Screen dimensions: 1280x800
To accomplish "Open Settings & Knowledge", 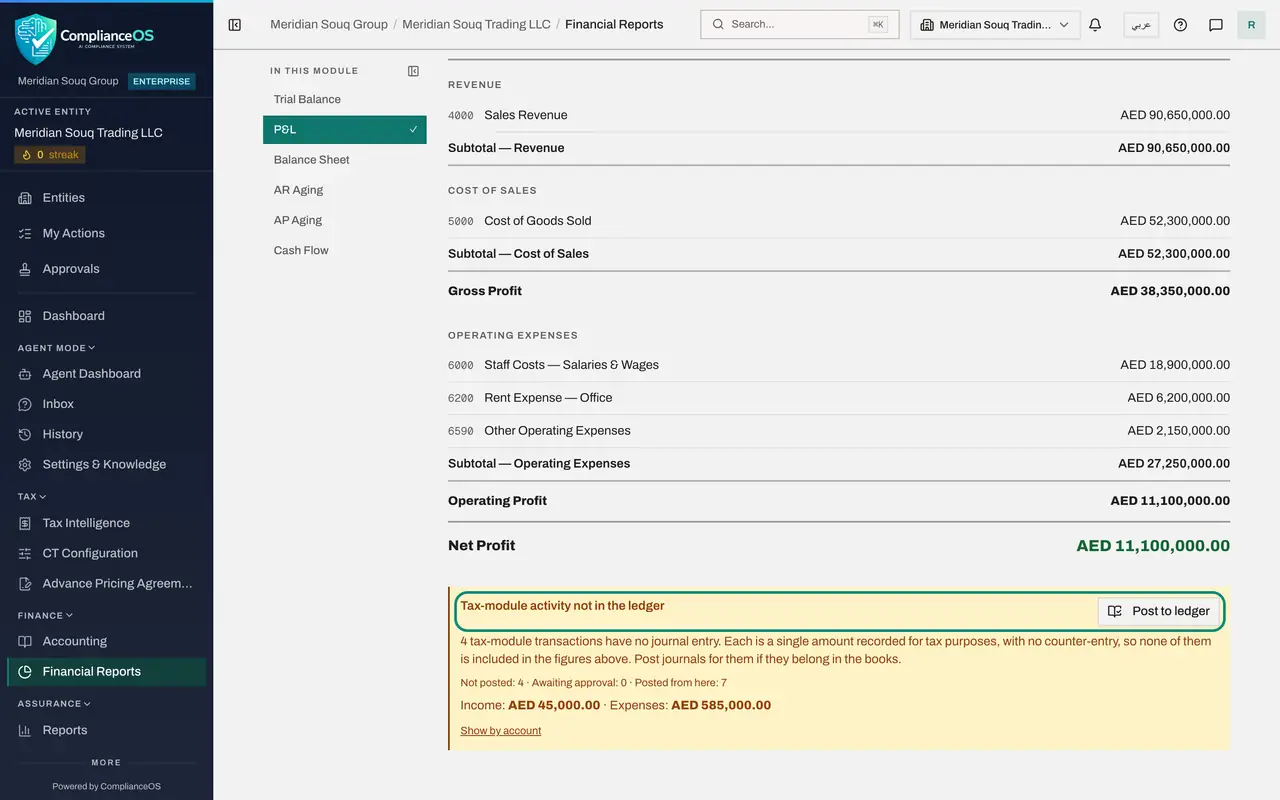I will 106,464.
